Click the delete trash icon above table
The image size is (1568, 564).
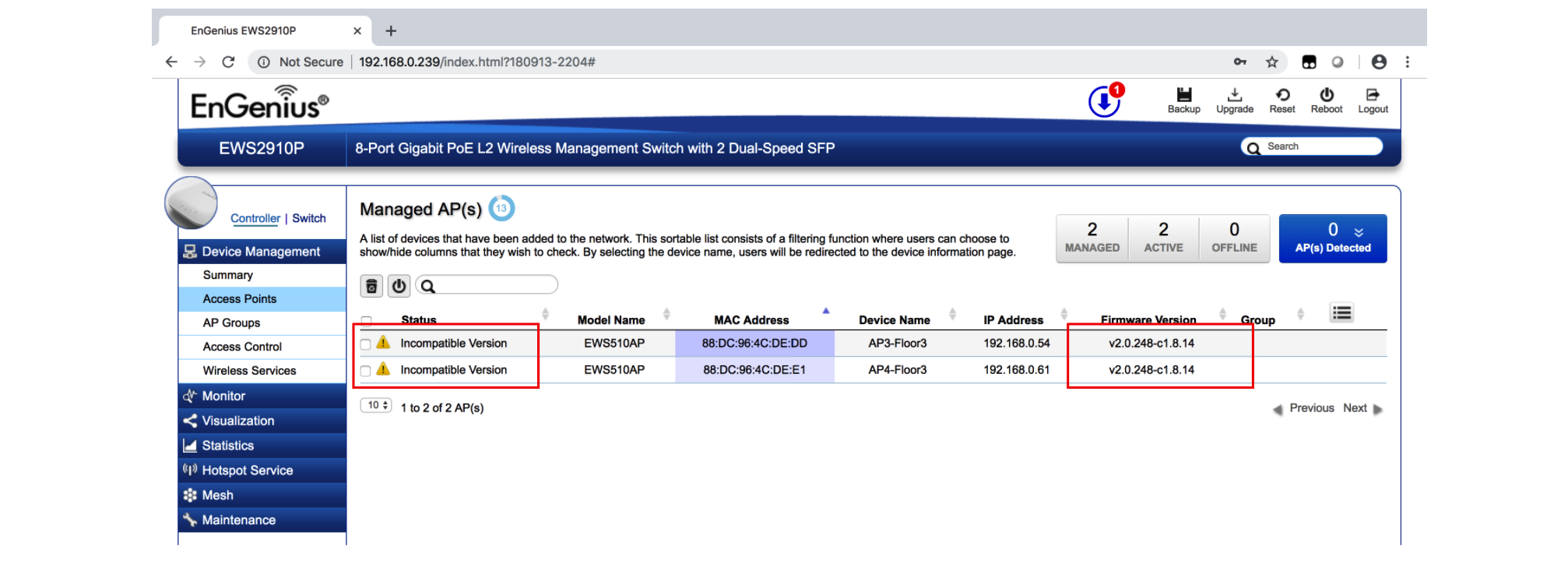371,286
